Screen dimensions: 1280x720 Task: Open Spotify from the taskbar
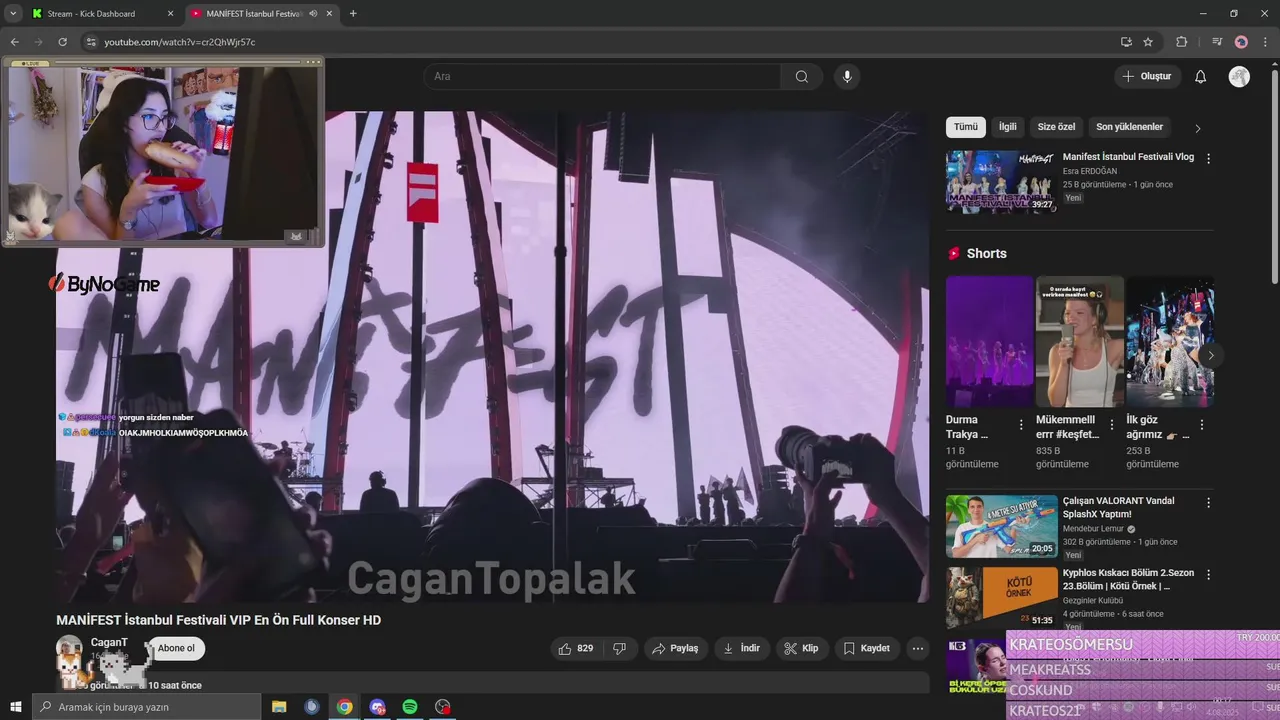click(410, 707)
